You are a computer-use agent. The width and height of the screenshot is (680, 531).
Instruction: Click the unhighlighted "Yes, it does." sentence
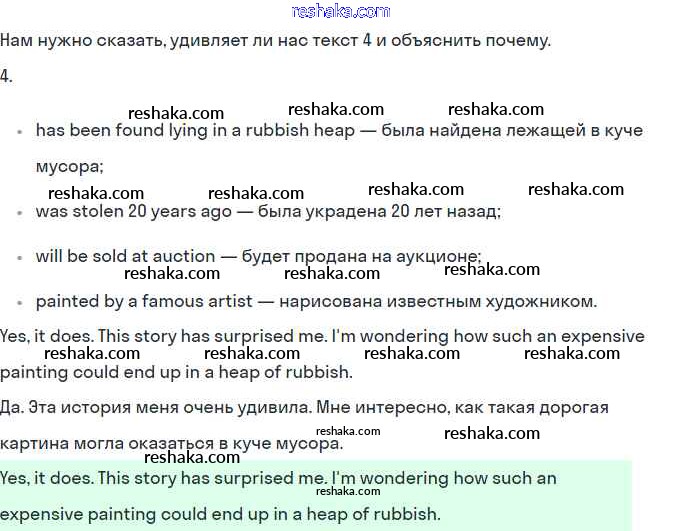click(322, 337)
